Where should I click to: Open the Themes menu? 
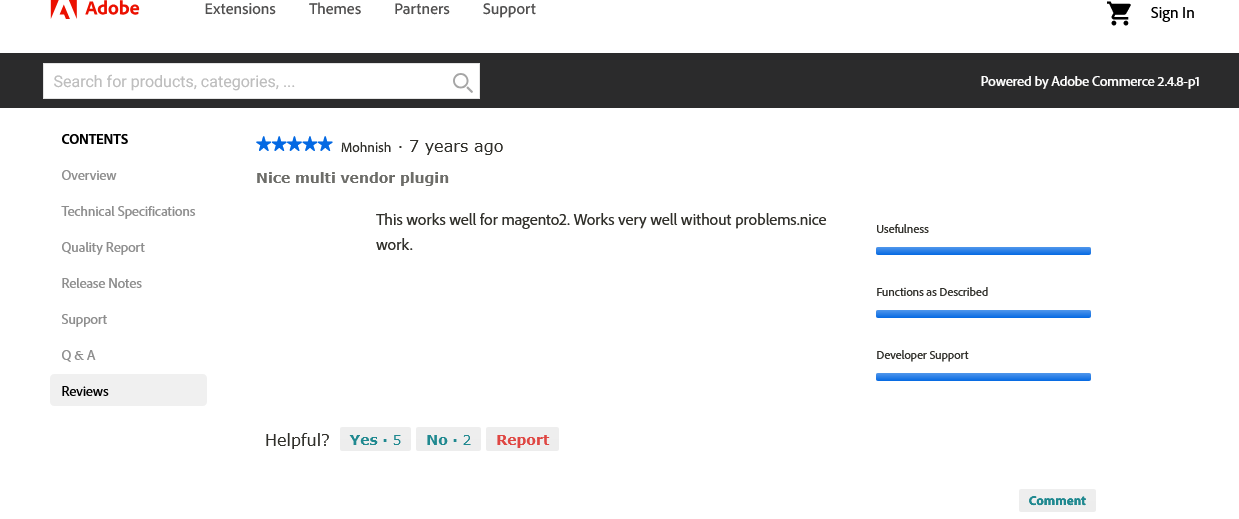[335, 9]
